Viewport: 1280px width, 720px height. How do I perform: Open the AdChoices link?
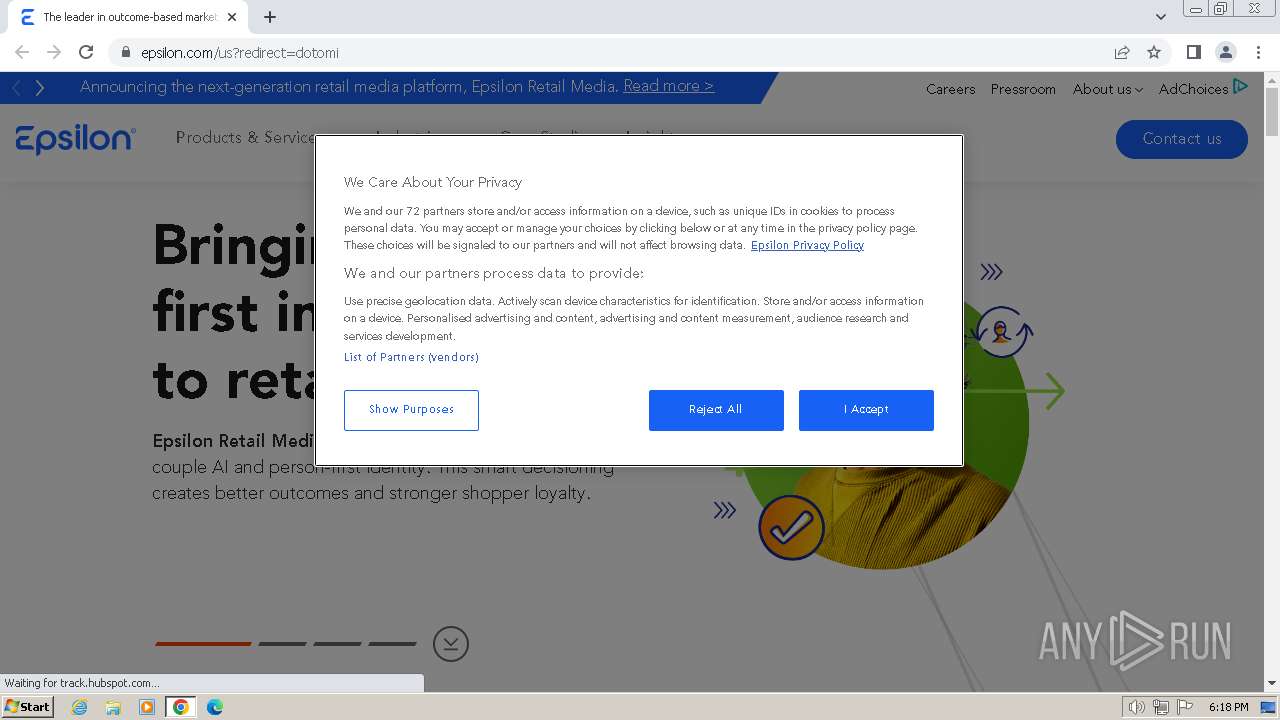[x=1193, y=89]
